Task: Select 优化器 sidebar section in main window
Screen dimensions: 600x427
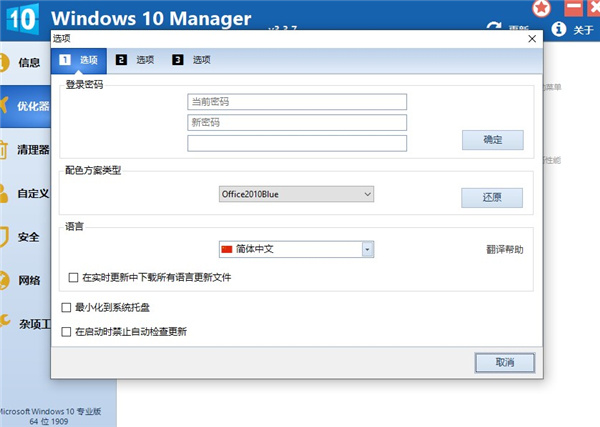Action: pos(25,106)
